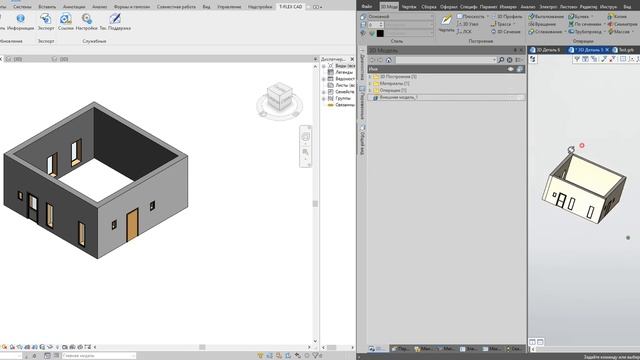Click the Массив operation
Viewport: 640px width, 360px height.
(619, 31)
